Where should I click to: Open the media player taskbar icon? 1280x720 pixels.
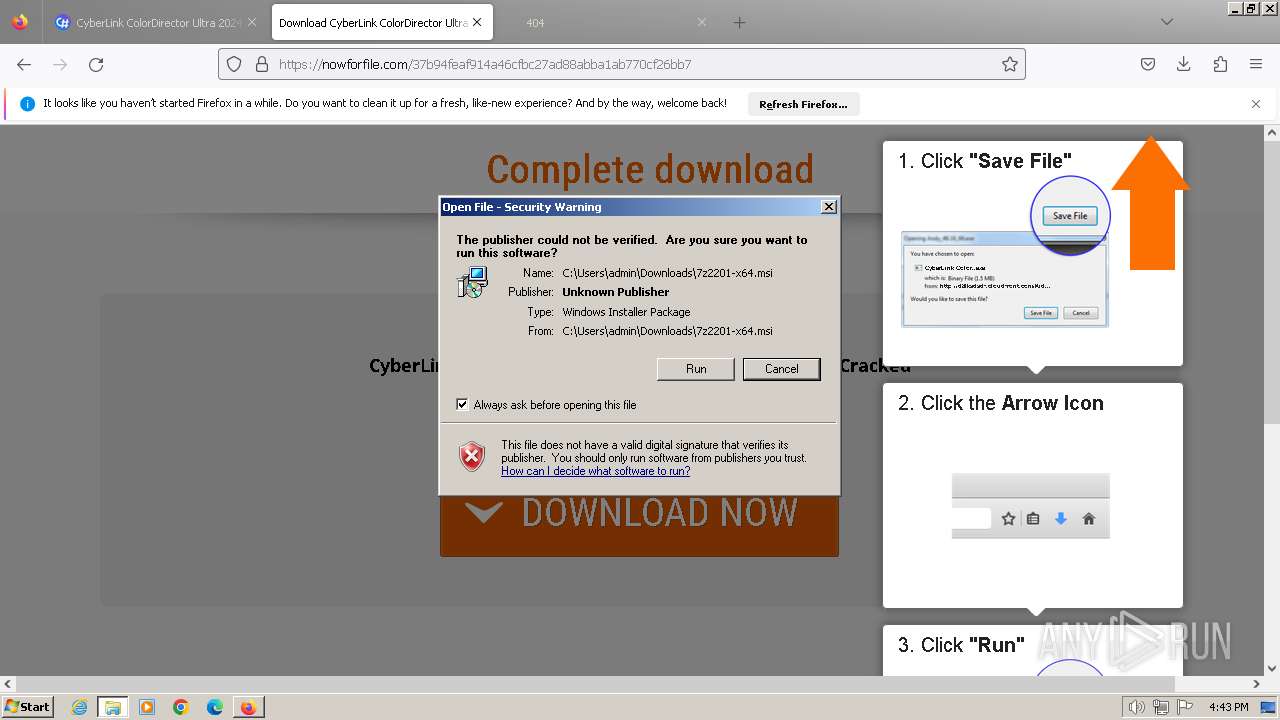pos(147,707)
